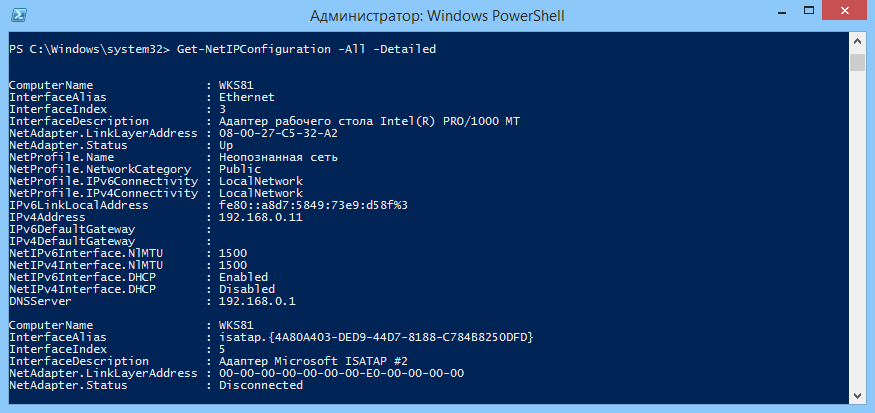Screen dimensions: 875x413
Task: Click the empty scrollbar track below thumb
Action: (857, 228)
